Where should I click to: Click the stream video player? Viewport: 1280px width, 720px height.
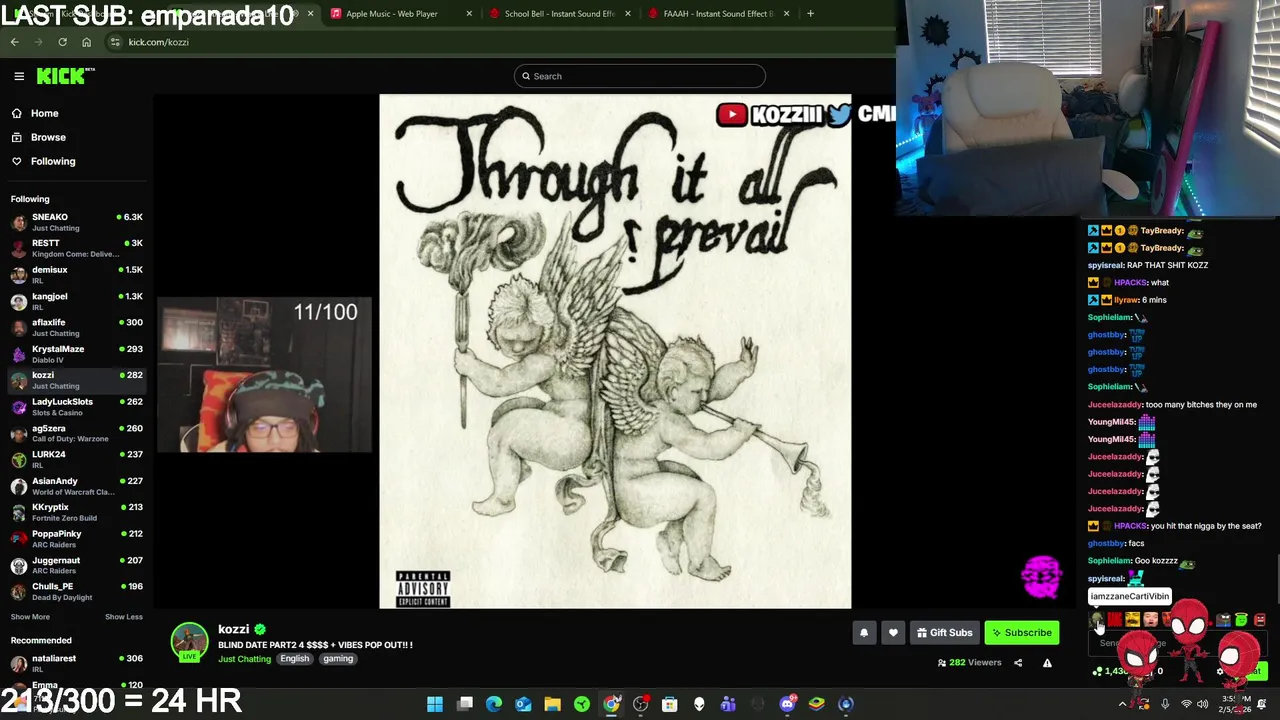pos(615,351)
